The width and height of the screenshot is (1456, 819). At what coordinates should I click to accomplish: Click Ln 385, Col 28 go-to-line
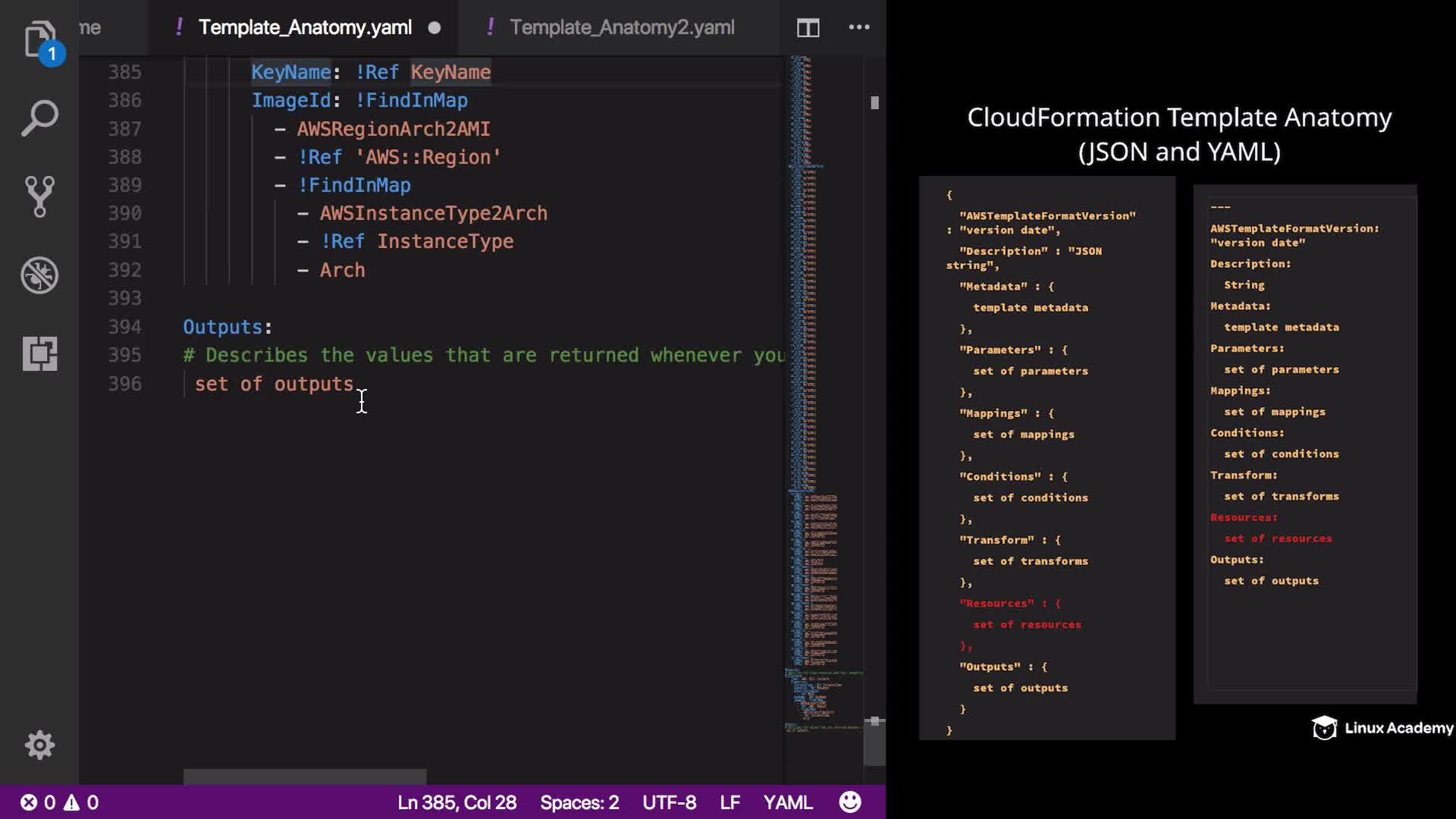click(457, 802)
